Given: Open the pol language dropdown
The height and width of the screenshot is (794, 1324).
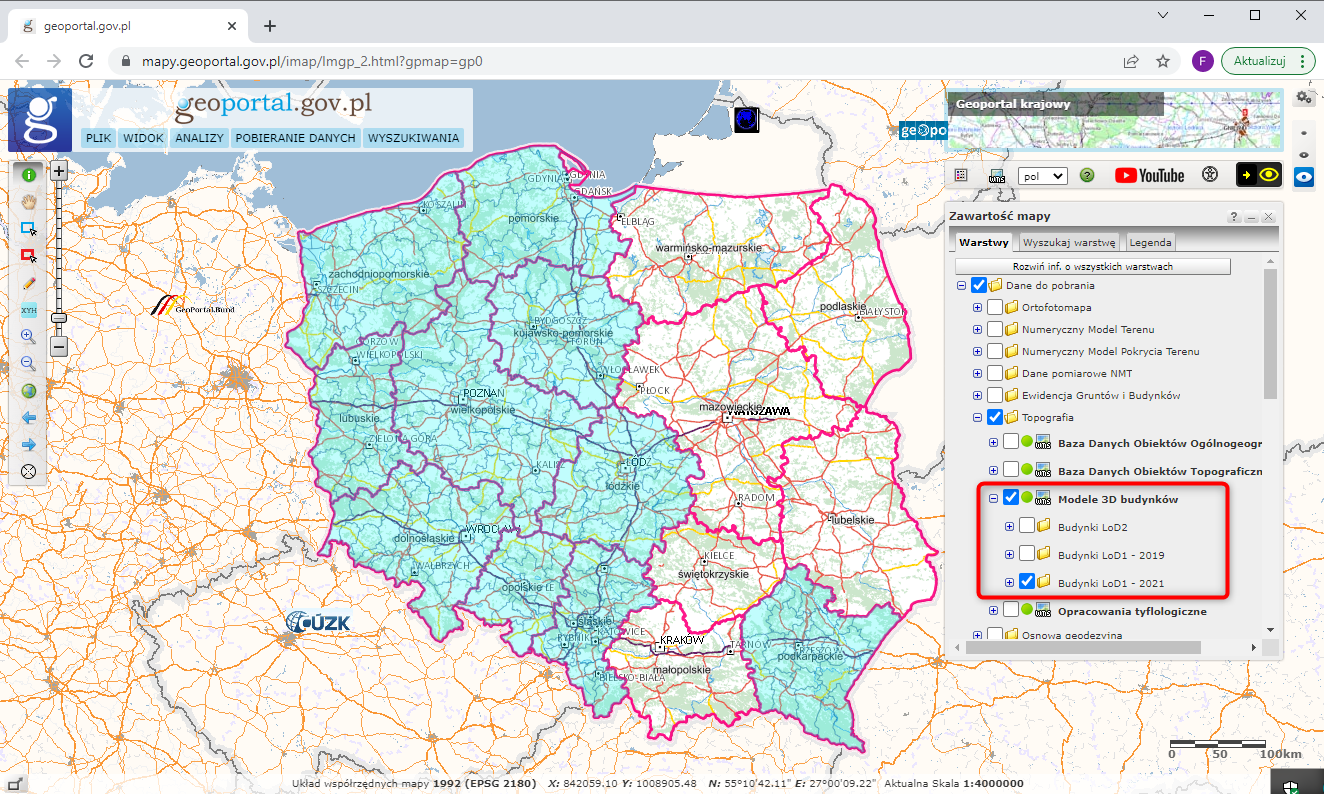Looking at the screenshot, I should pos(1042,175).
